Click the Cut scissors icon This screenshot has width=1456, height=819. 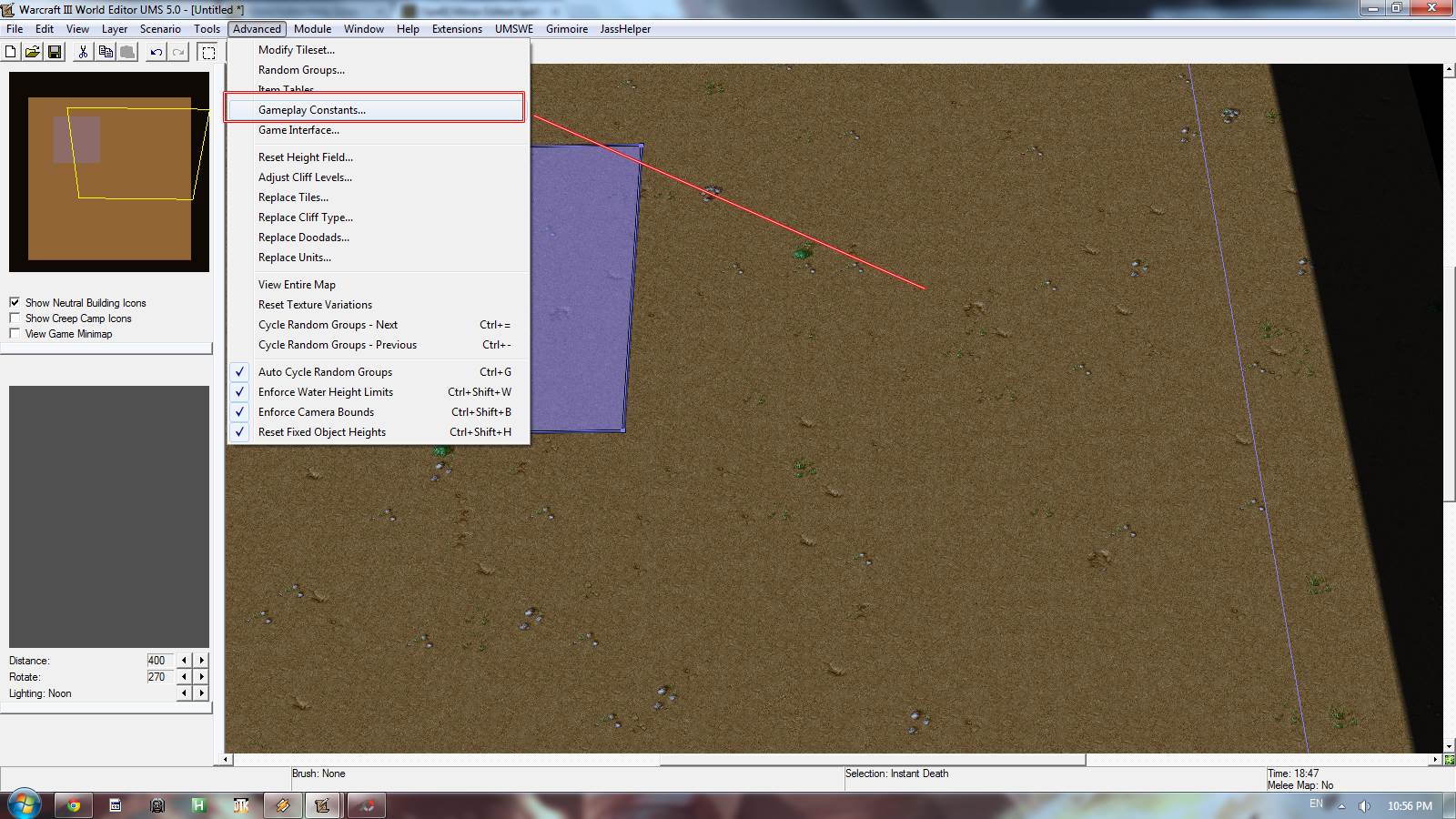[x=83, y=52]
